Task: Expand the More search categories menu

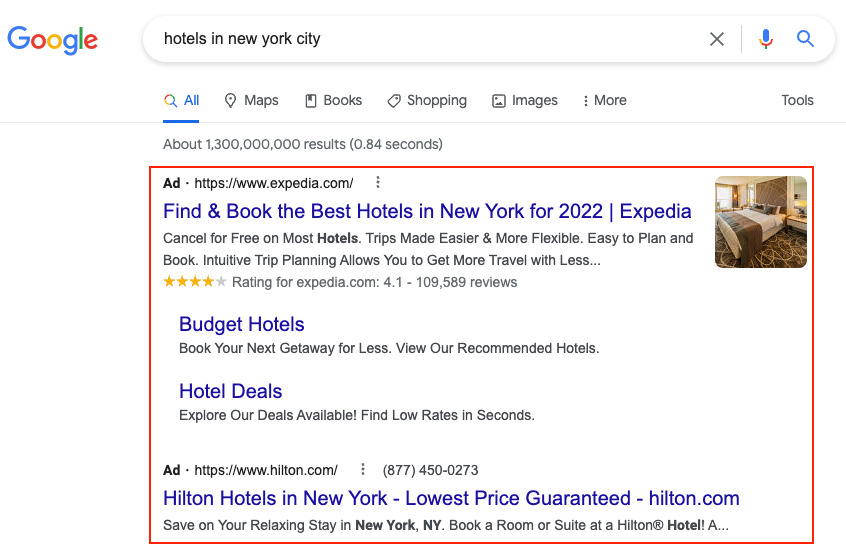Action: (604, 100)
